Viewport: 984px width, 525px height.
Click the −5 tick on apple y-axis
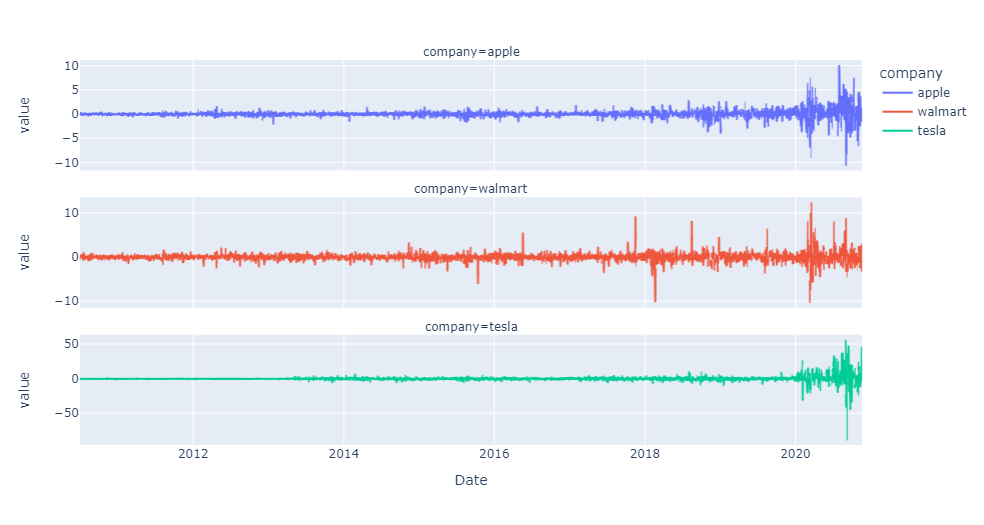pos(70,138)
